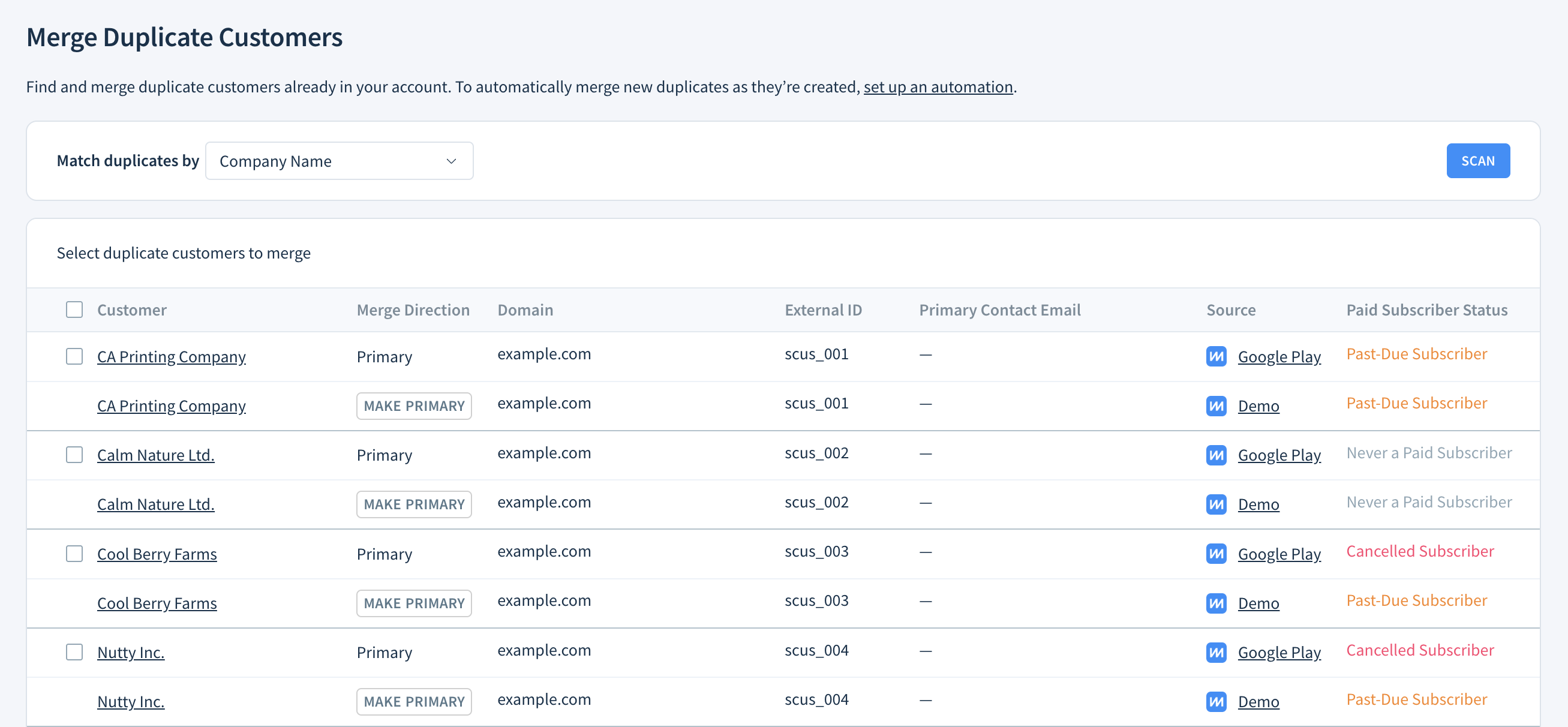Open Google Play source link for Calm Nature Ltd.

[1279, 455]
